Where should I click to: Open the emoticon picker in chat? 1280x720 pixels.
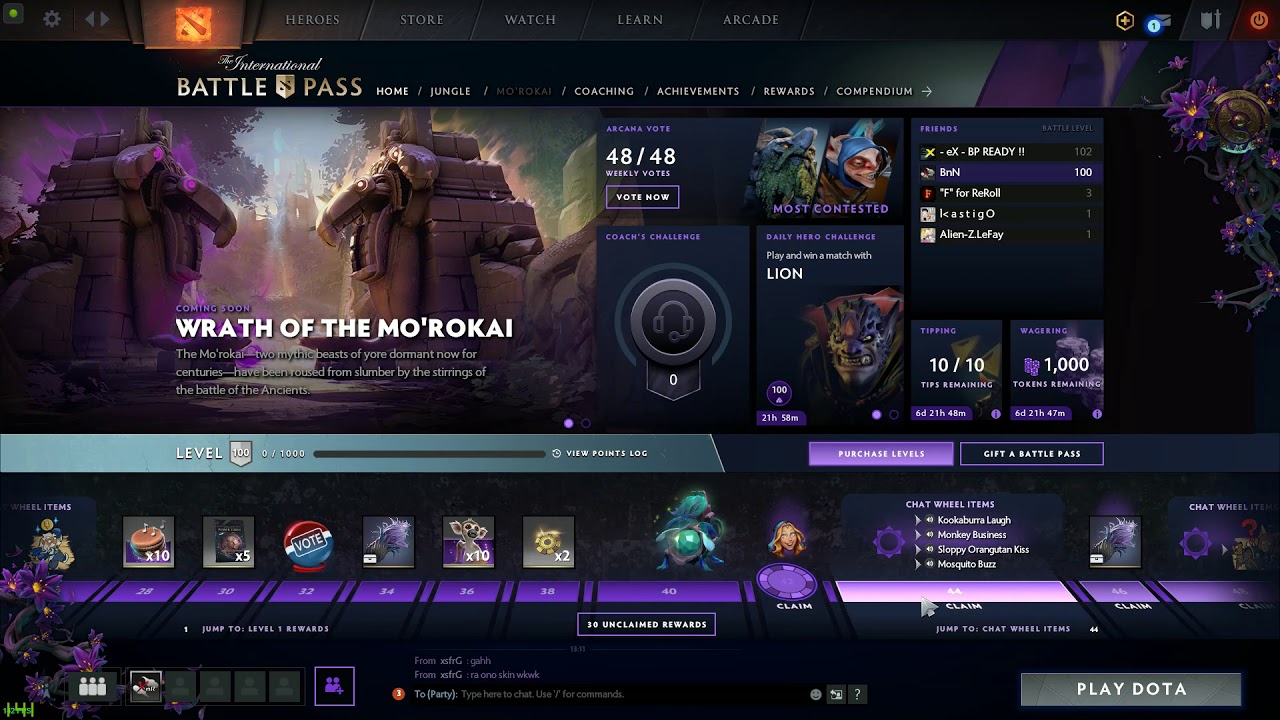click(x=816, y=694)
